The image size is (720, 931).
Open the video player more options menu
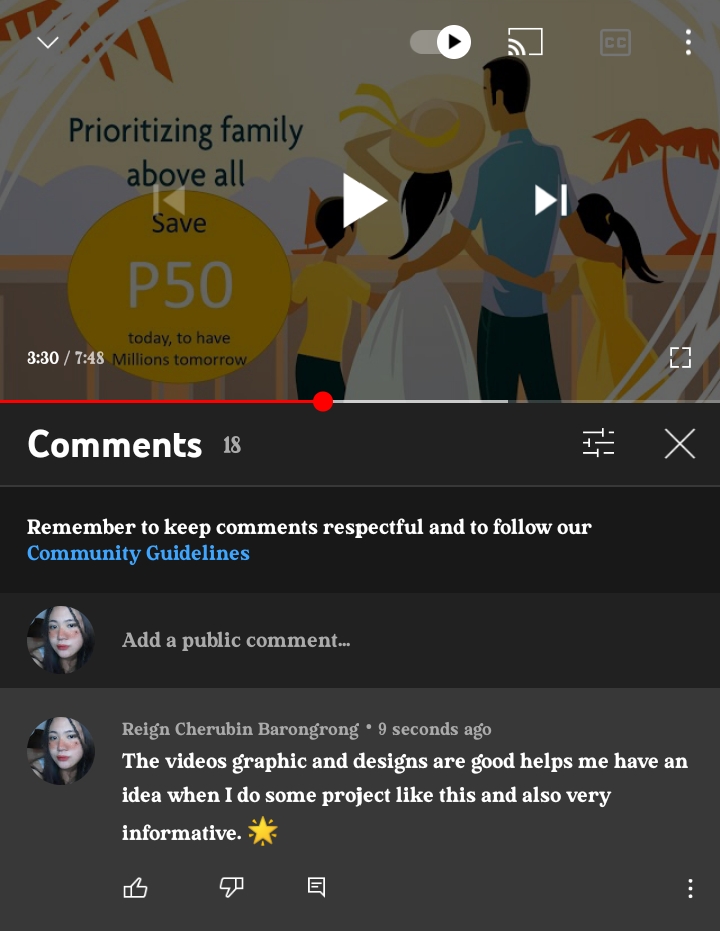tap(688, 43)
